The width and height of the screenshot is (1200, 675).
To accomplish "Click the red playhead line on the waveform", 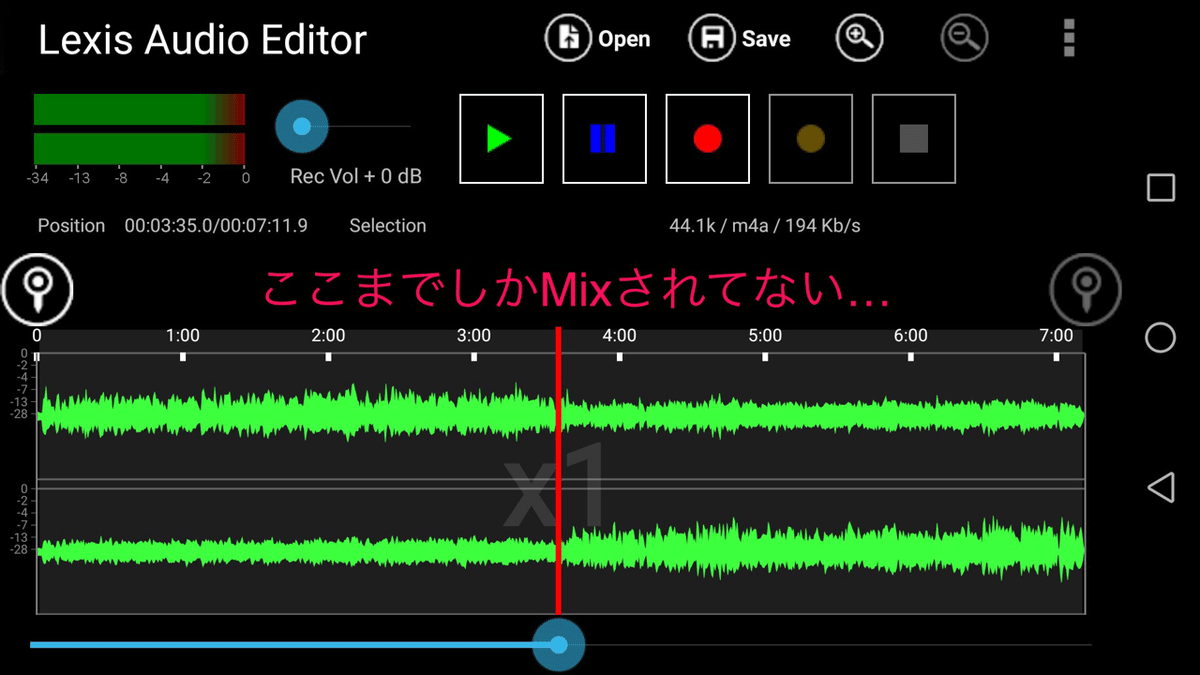I will (x=558, y=470).
